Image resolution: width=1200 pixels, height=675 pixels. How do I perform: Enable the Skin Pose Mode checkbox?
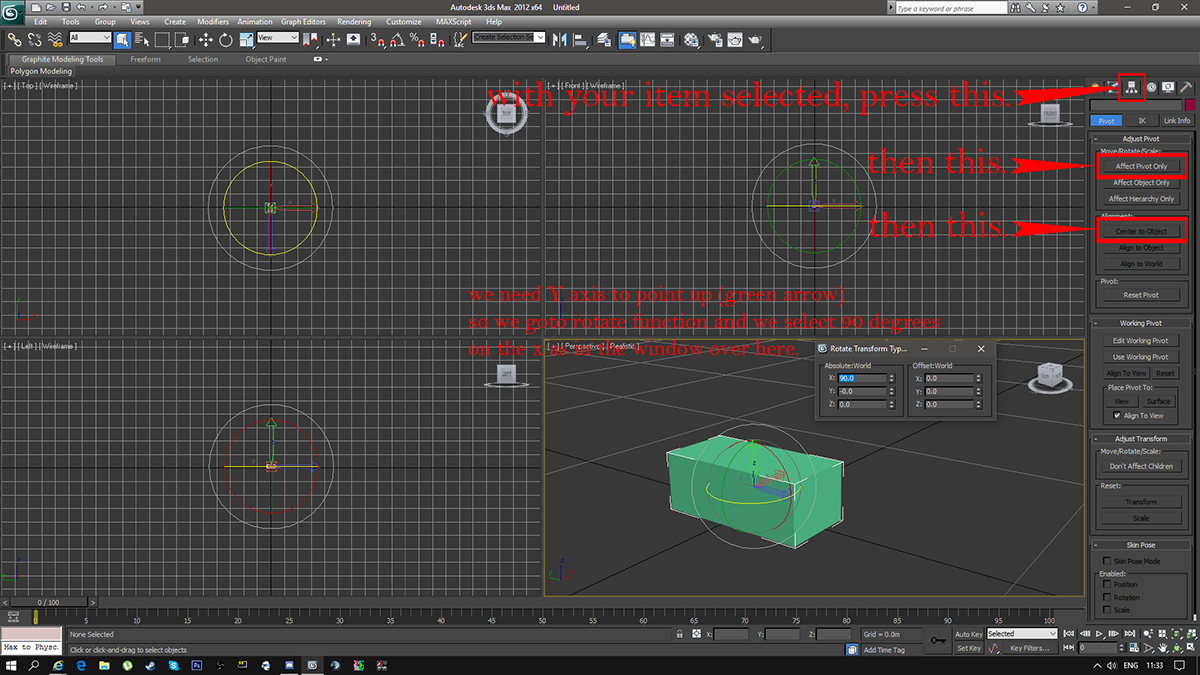pos(1106,561)
